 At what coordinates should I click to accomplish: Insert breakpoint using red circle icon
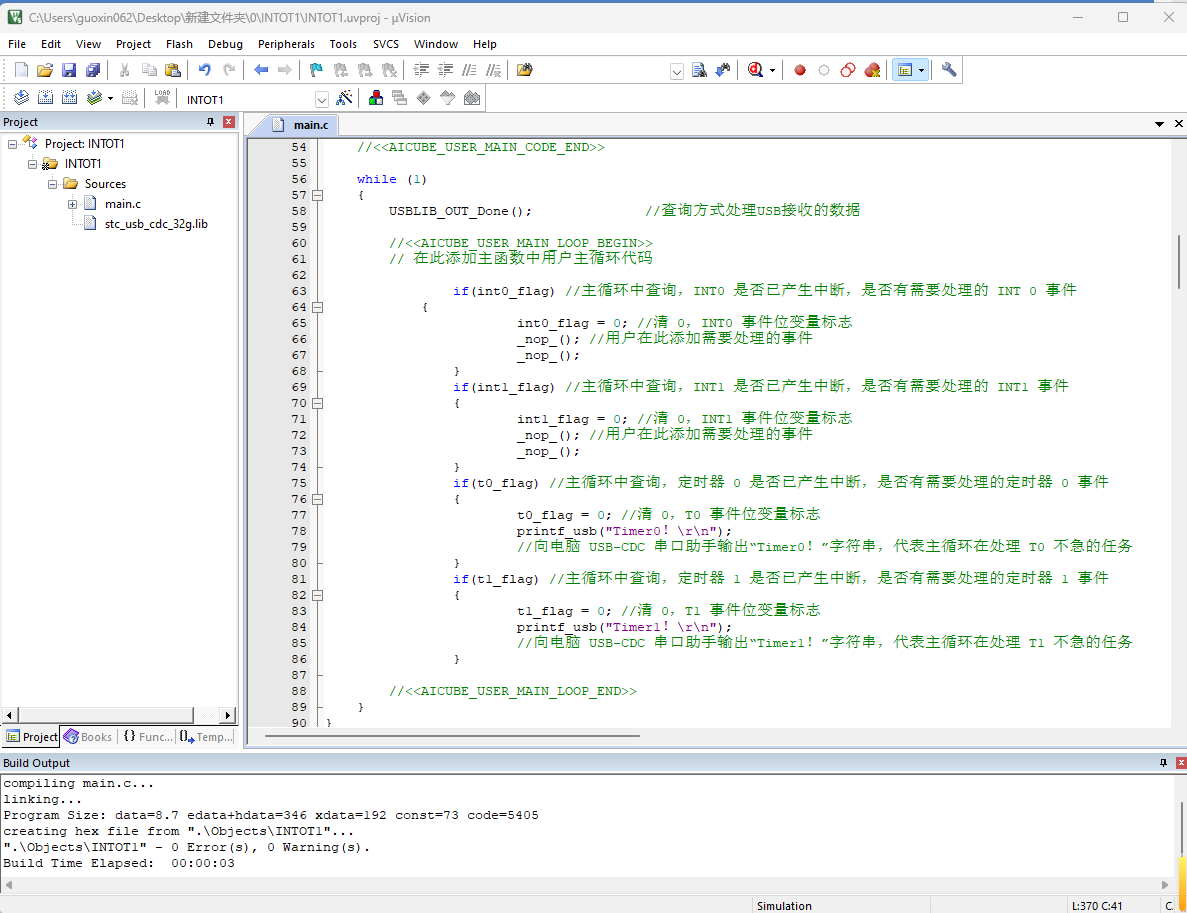click(x=799, y=70)
